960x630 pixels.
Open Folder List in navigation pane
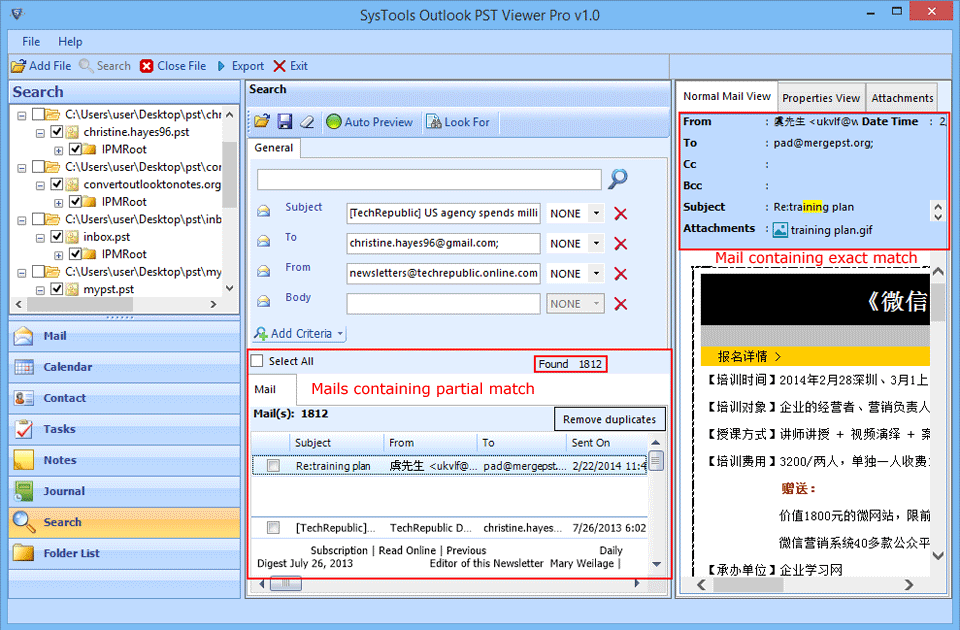125,553
